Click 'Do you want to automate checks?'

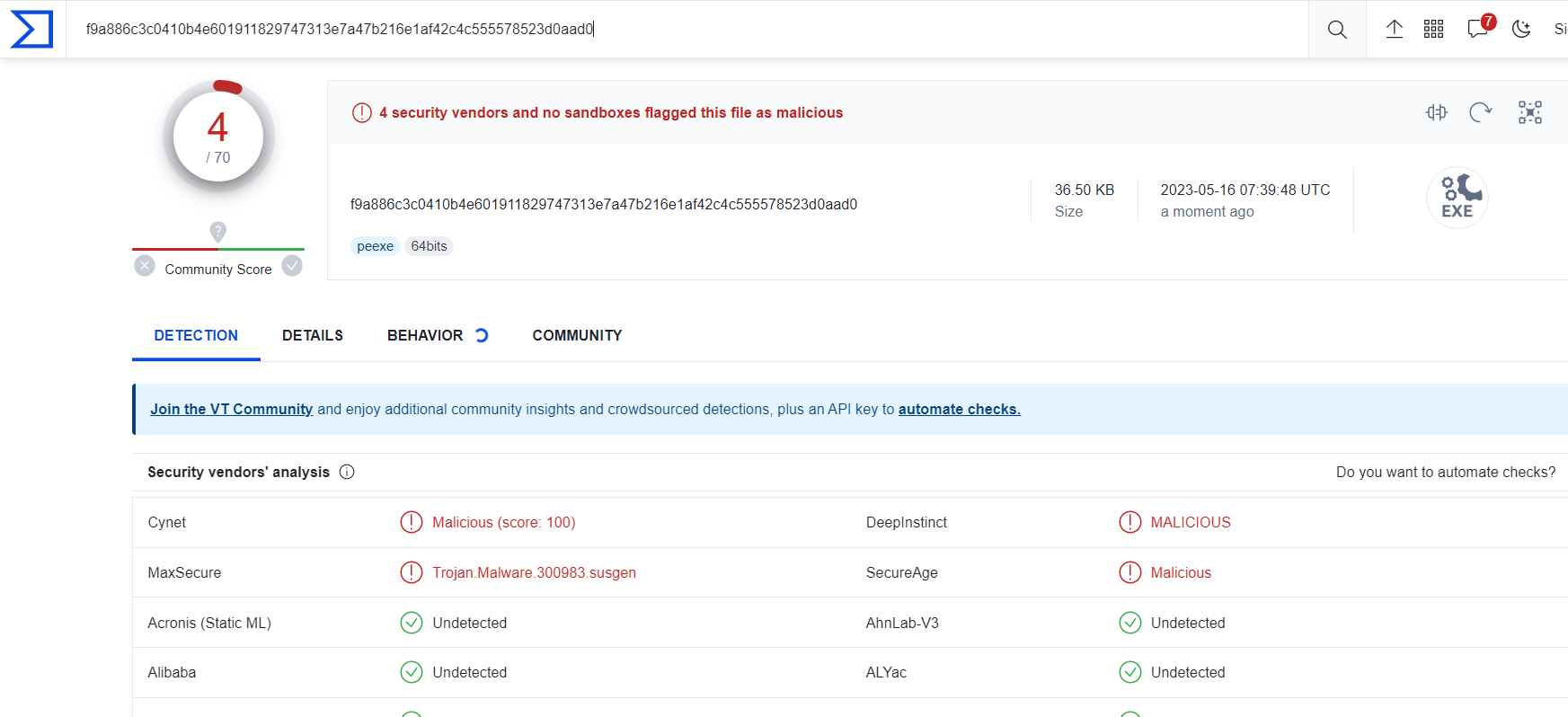point(1446,472)
